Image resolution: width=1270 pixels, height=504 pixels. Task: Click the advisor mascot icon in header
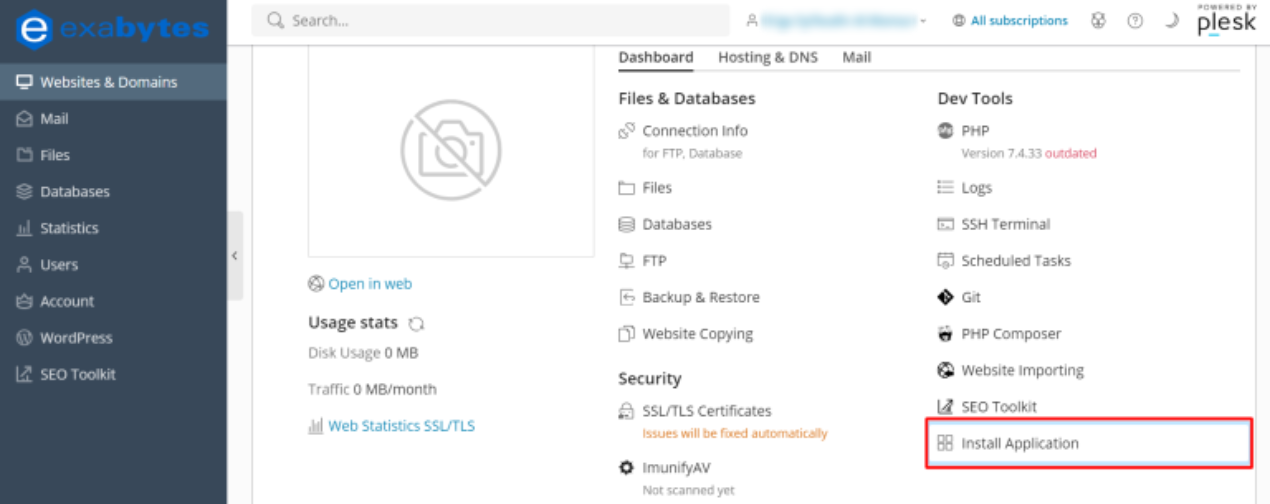pyautogui.click(x=1098, y=20)
